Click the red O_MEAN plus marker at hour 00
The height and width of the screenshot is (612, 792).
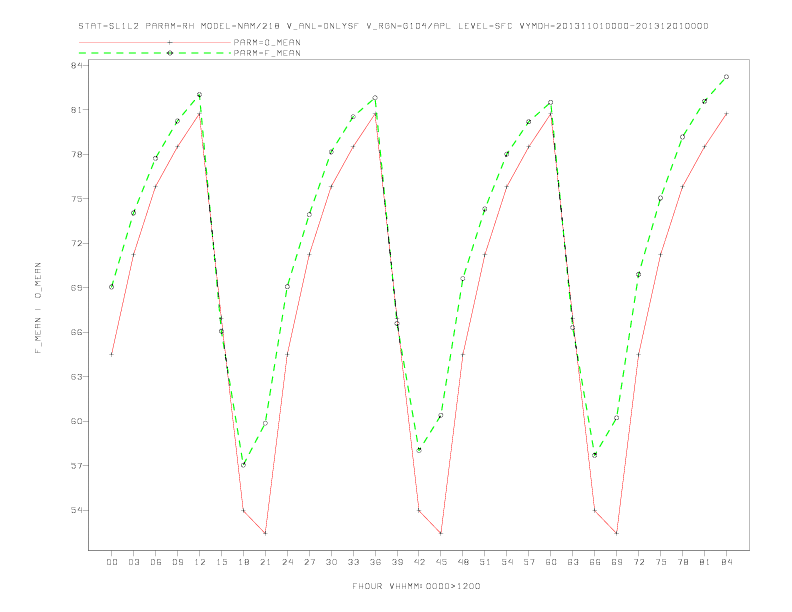point(112,354)
